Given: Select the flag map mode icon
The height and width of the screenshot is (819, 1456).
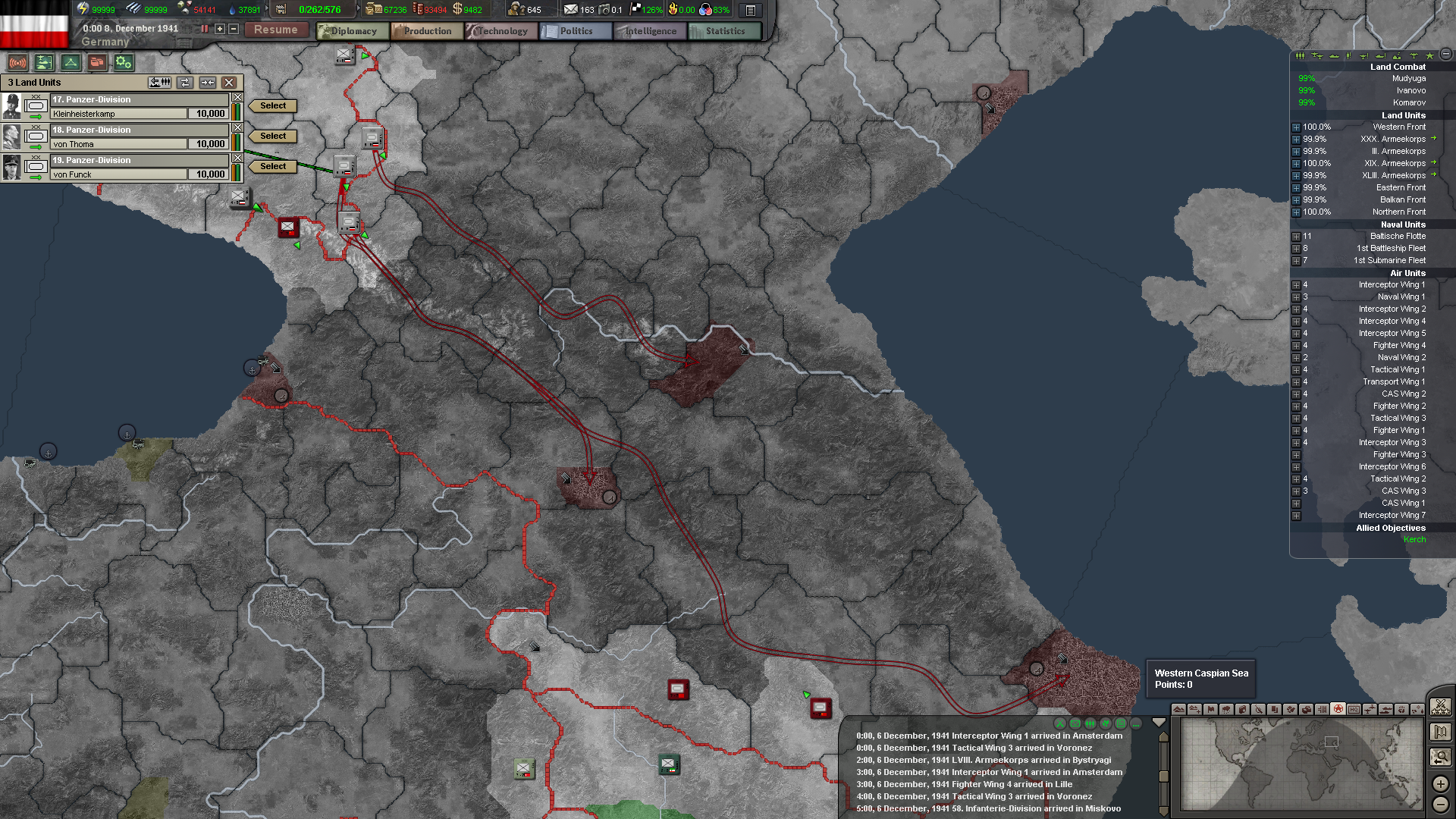Looking at the screenshot, I should [1210, 710].
